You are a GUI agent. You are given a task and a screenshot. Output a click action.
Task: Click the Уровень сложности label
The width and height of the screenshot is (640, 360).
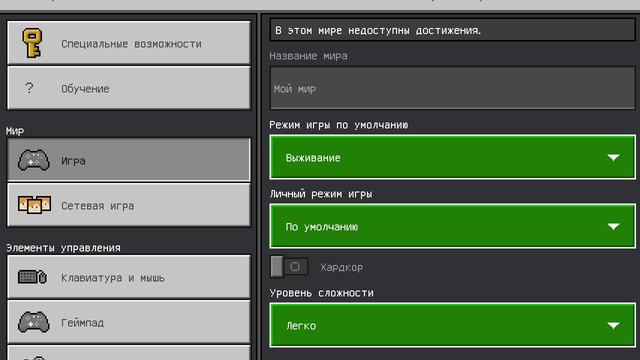pyautogui.click(x=321, y=293)
